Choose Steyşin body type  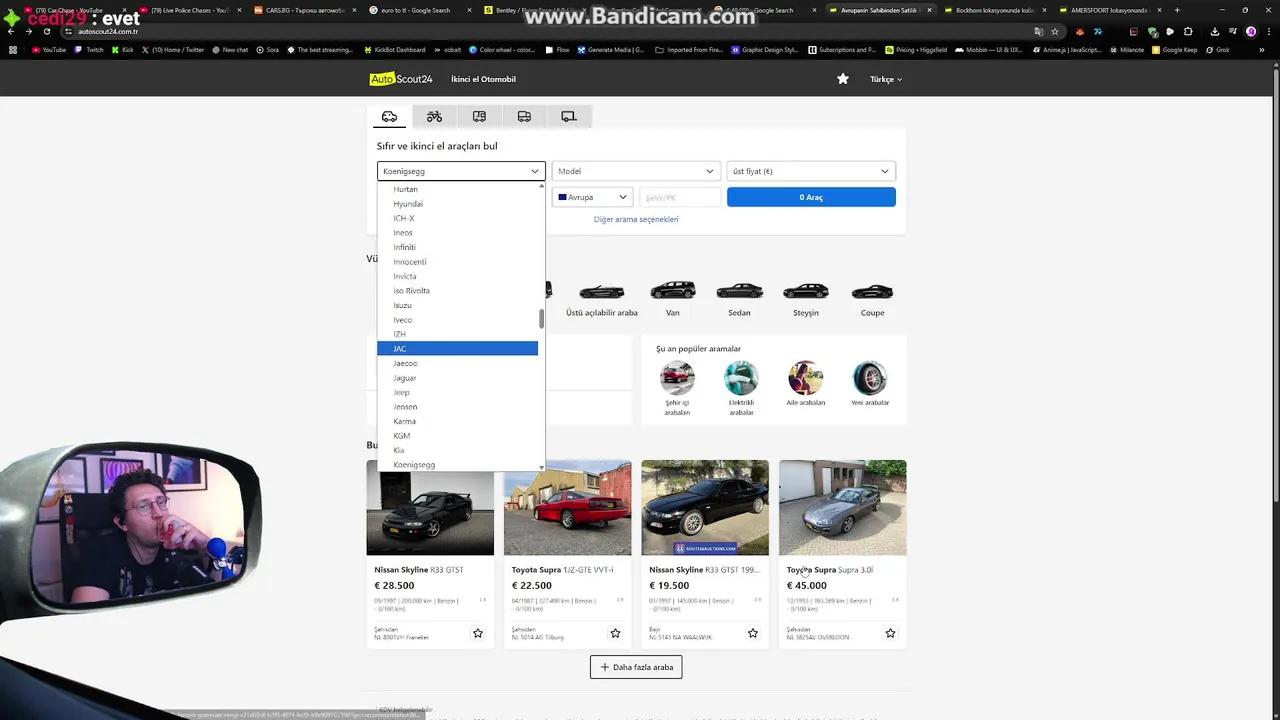tap(806, 298)
